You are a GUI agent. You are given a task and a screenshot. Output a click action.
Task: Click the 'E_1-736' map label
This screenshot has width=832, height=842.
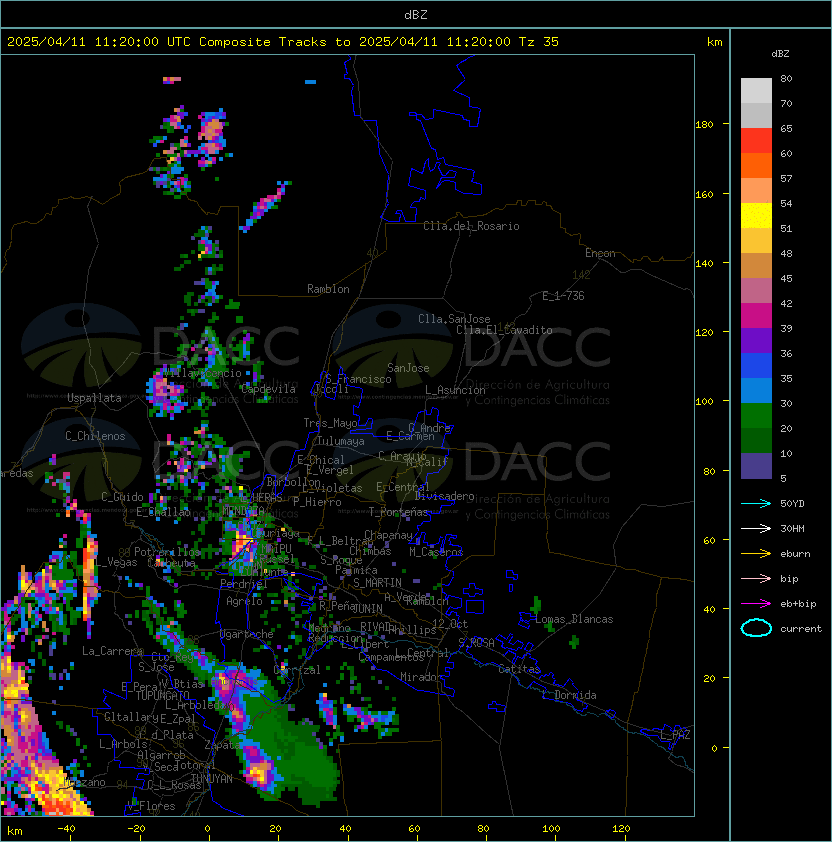563,296
